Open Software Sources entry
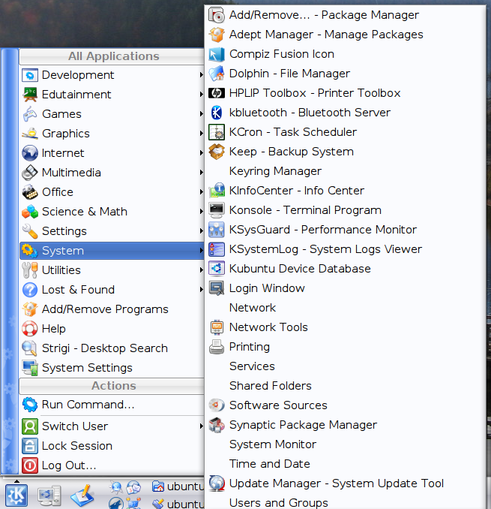Viewport: 491px width, 509px height. point(345,405)
